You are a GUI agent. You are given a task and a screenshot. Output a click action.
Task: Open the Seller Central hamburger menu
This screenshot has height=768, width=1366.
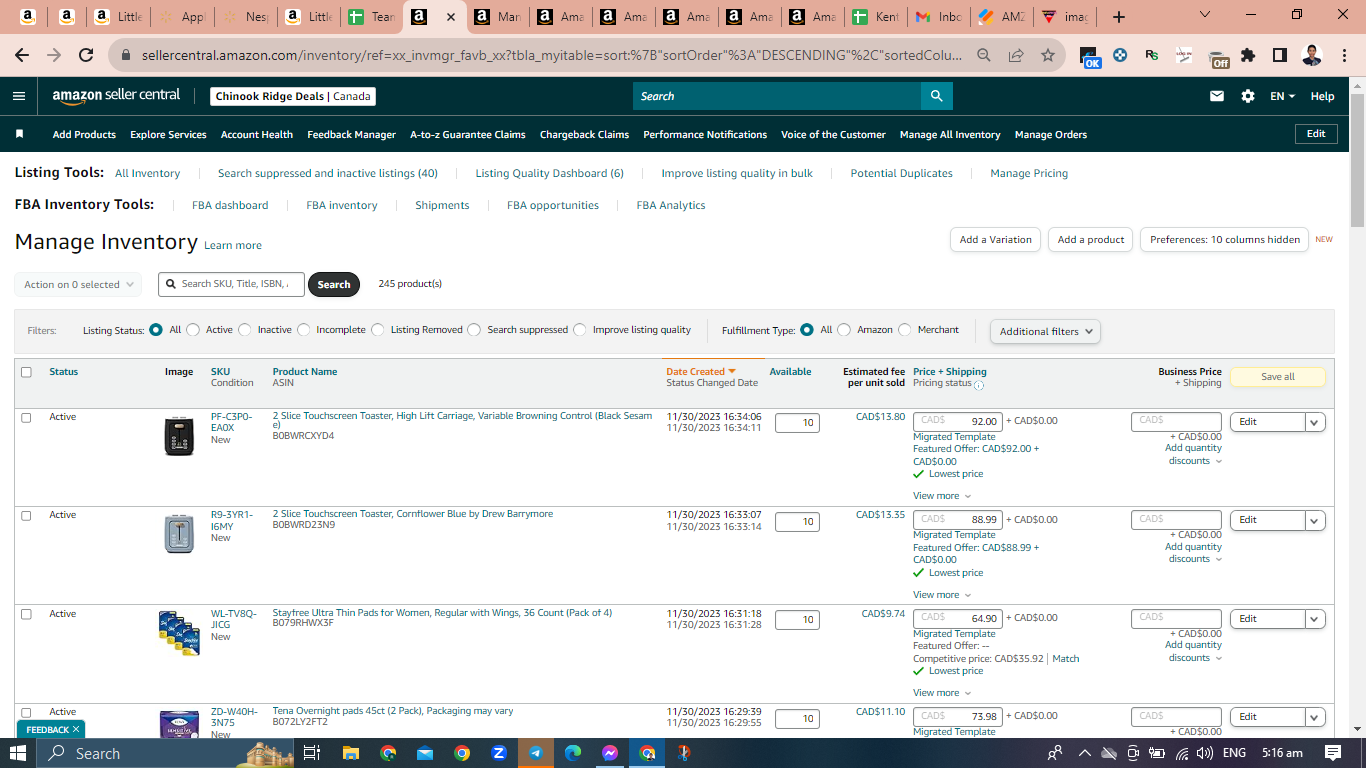click(19, 96)
